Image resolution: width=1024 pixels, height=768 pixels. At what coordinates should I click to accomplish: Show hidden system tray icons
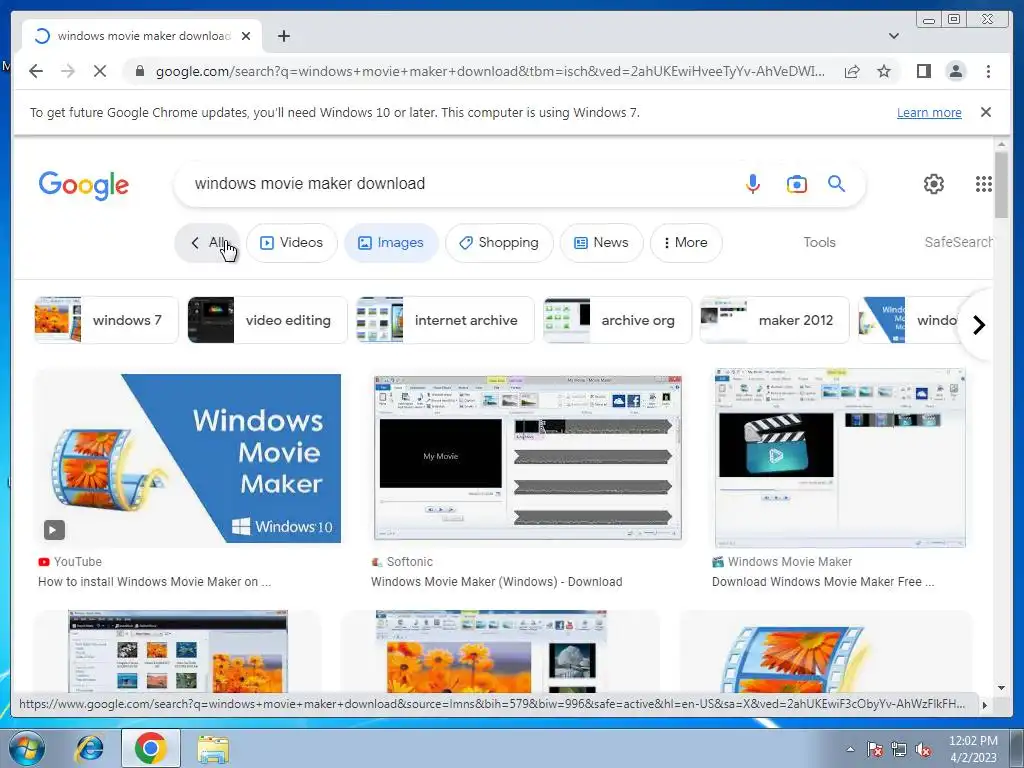click(850, 749)
